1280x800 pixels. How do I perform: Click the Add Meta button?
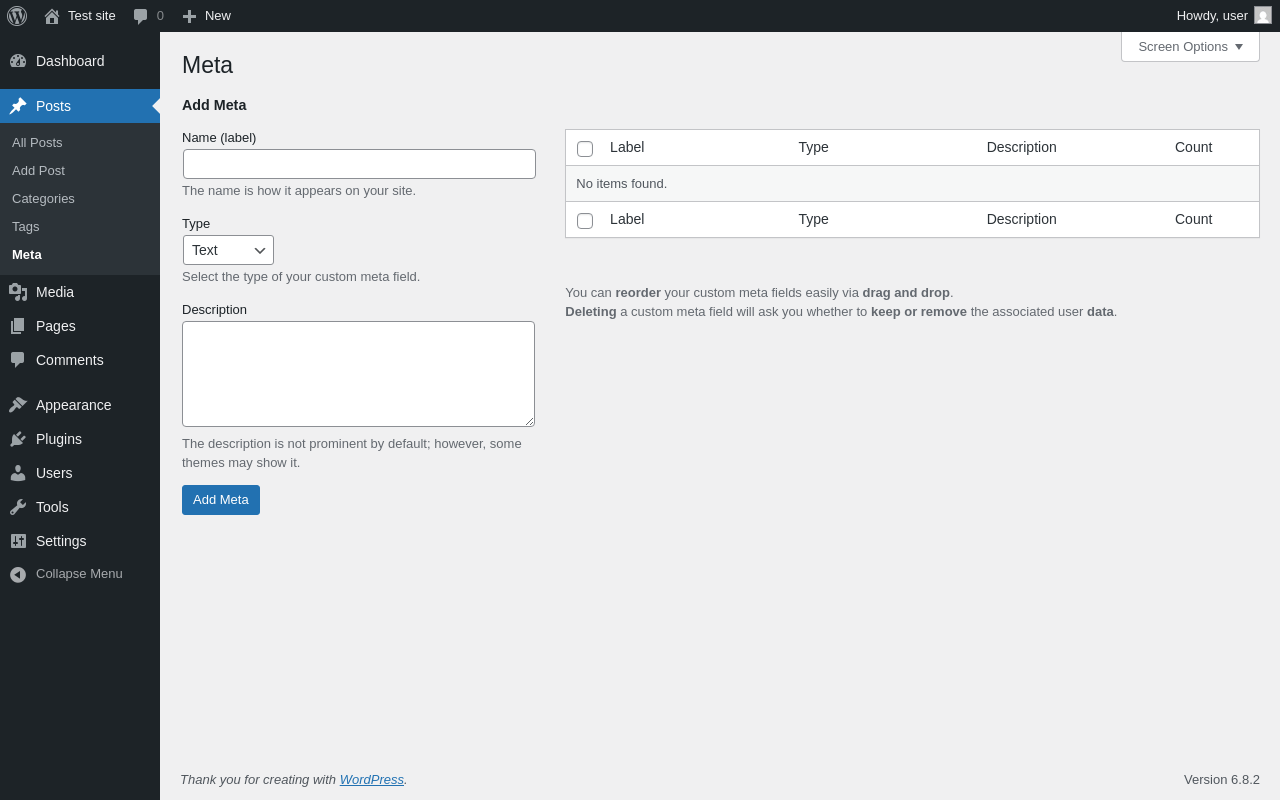[221, 500]
